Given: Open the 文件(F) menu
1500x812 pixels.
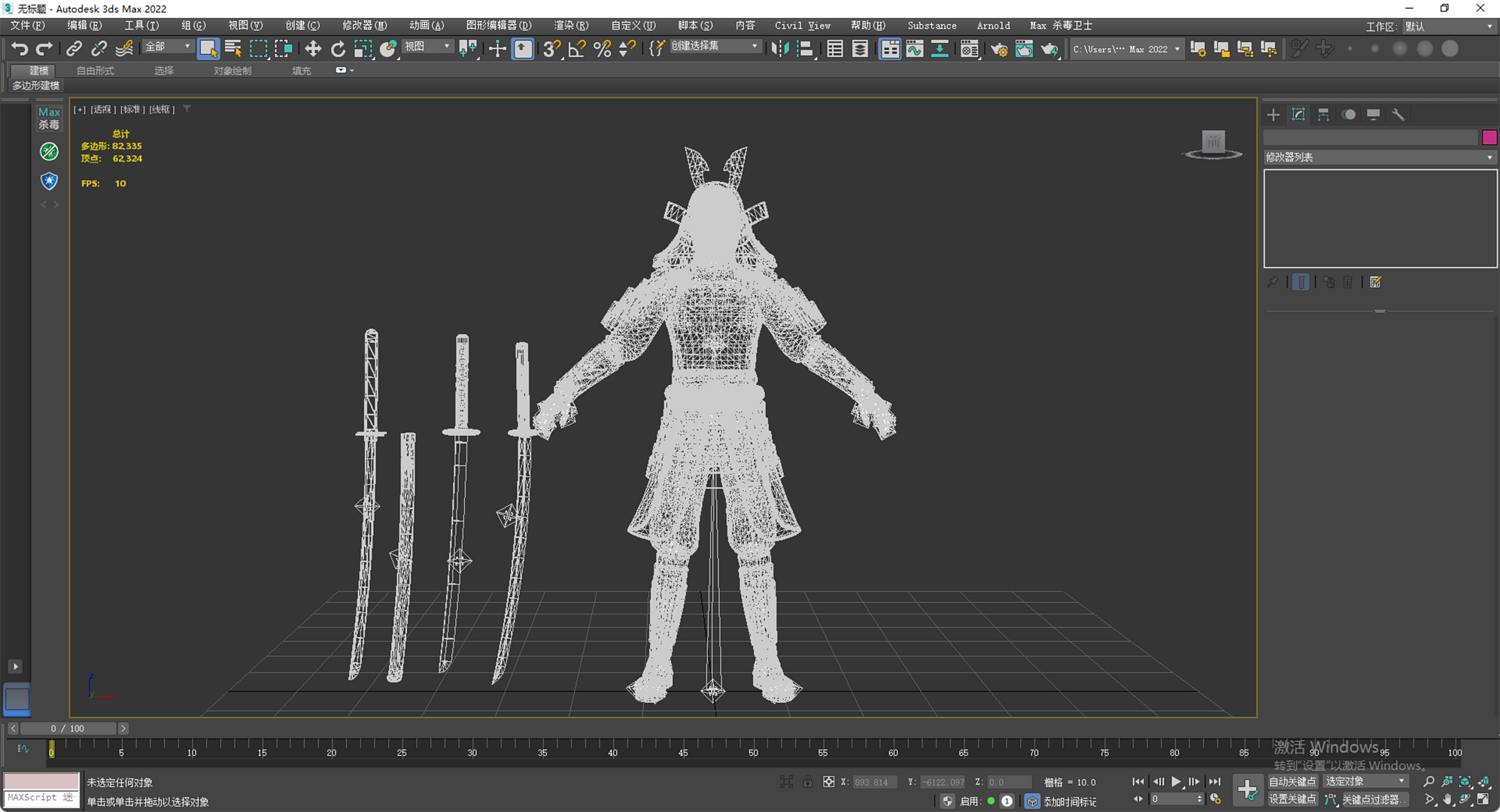Looking at the screenshot, I should tap(27, 26).
